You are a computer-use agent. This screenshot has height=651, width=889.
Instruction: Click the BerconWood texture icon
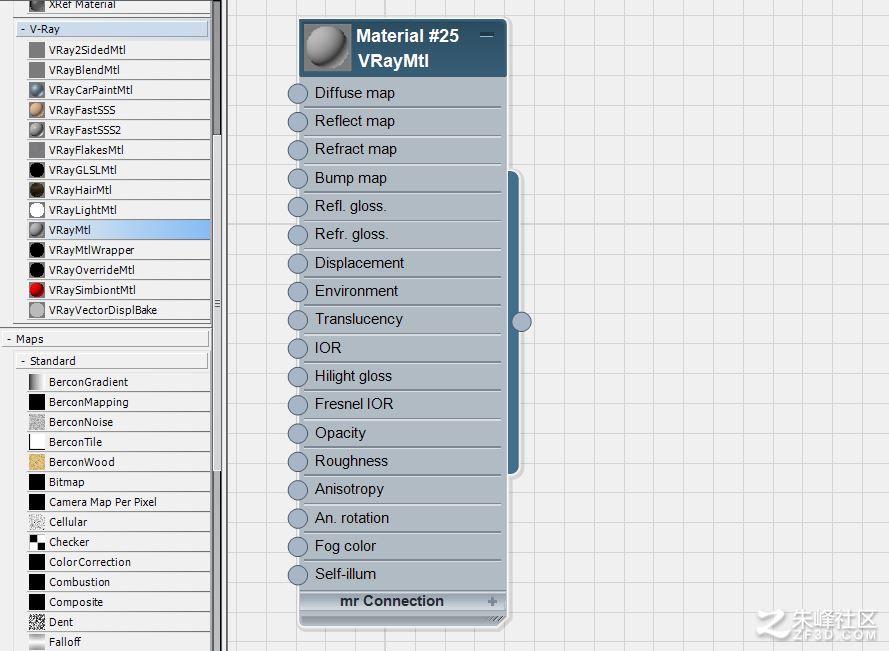37,462
